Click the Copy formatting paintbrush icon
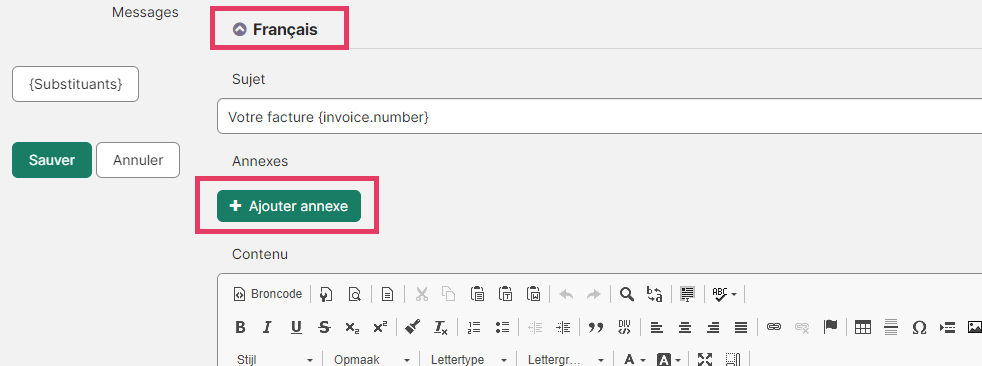This screenshot has width=982, height=366. coord(413,327)
